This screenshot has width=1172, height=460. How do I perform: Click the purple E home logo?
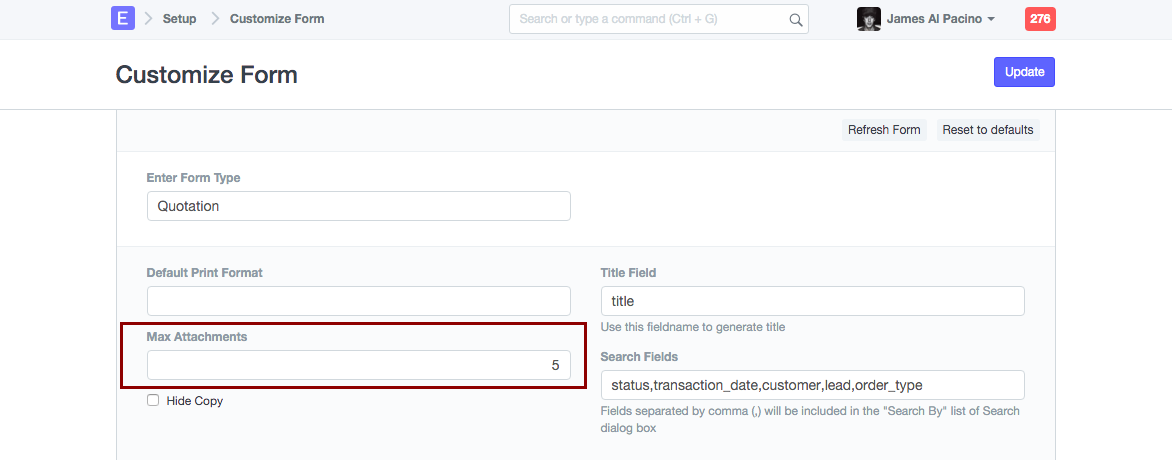point(123,19)
